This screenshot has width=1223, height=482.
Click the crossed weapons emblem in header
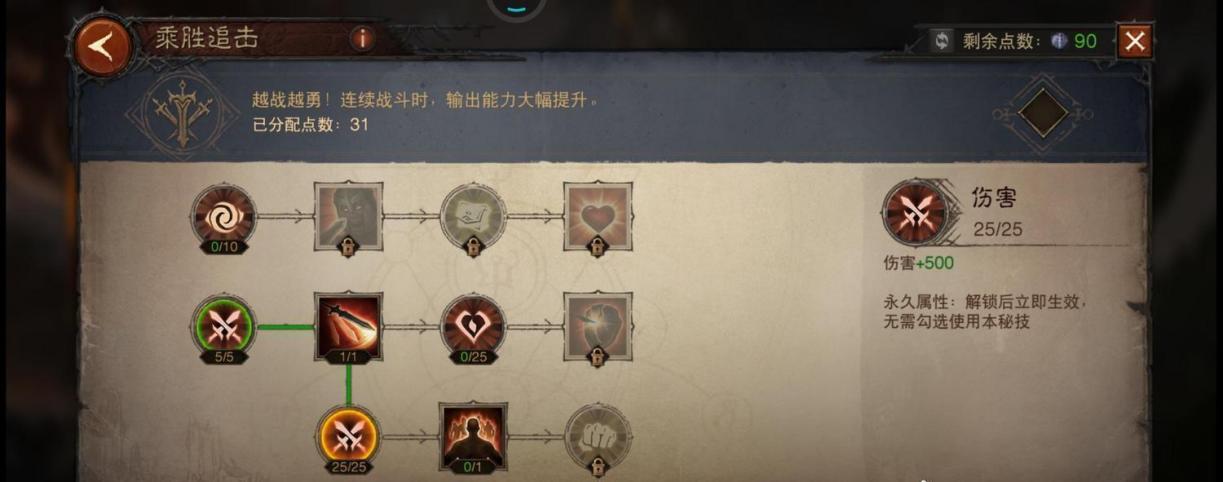click(x=183, y=111)
